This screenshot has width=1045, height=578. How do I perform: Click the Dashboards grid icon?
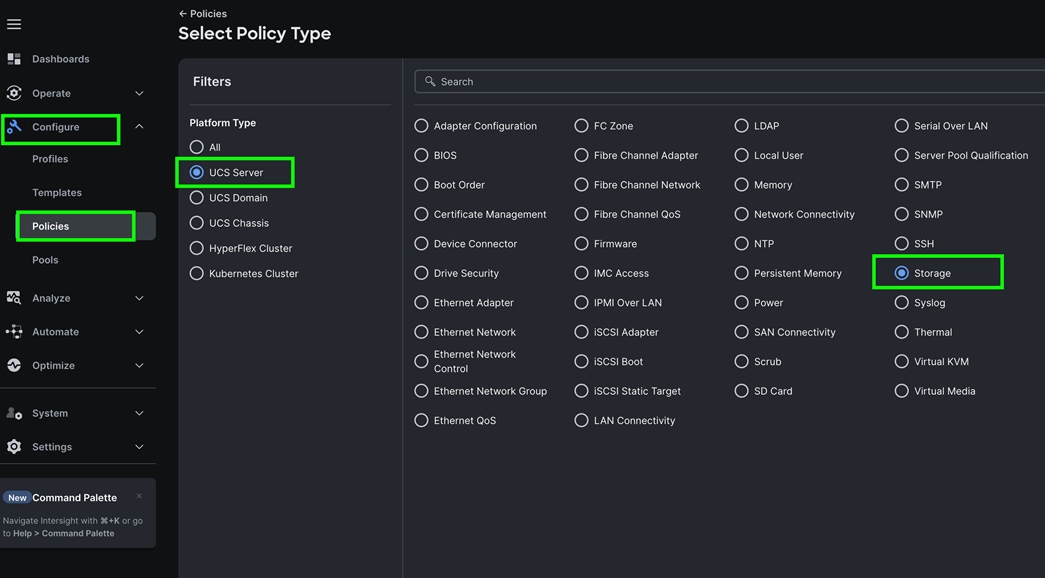coord(14,59)
